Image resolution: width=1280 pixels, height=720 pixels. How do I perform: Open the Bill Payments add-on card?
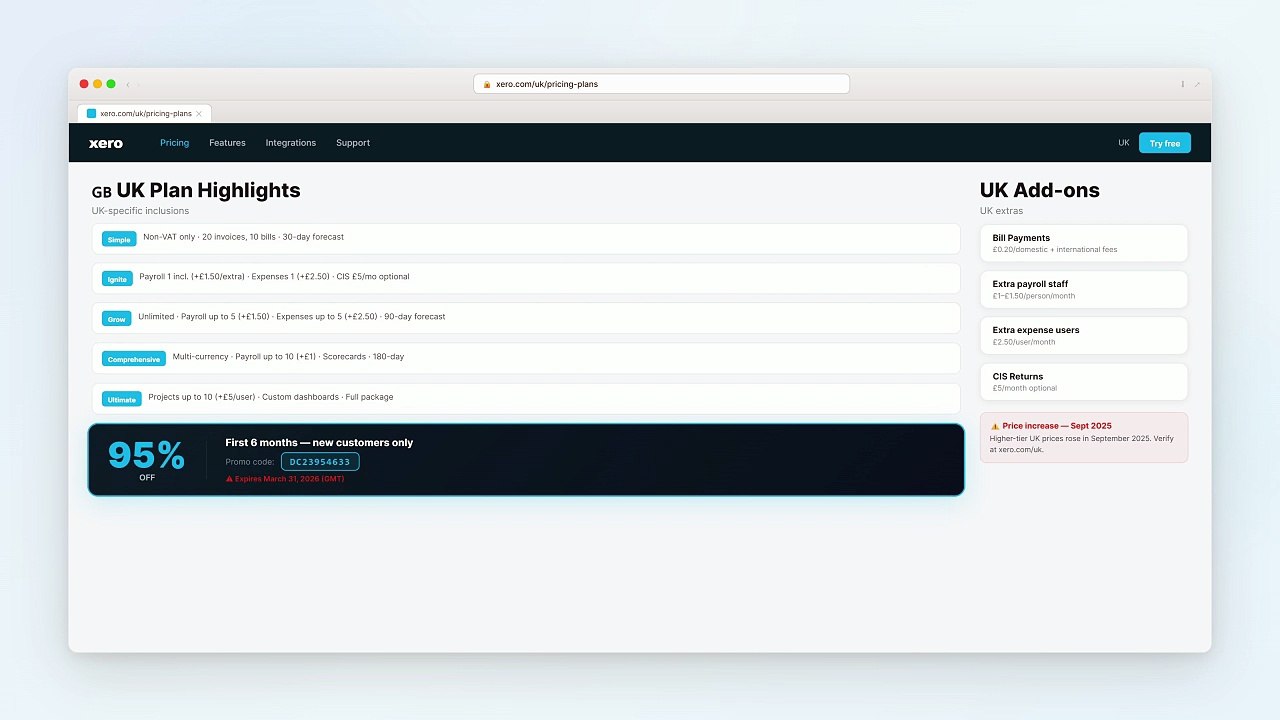click(1084, 243)
